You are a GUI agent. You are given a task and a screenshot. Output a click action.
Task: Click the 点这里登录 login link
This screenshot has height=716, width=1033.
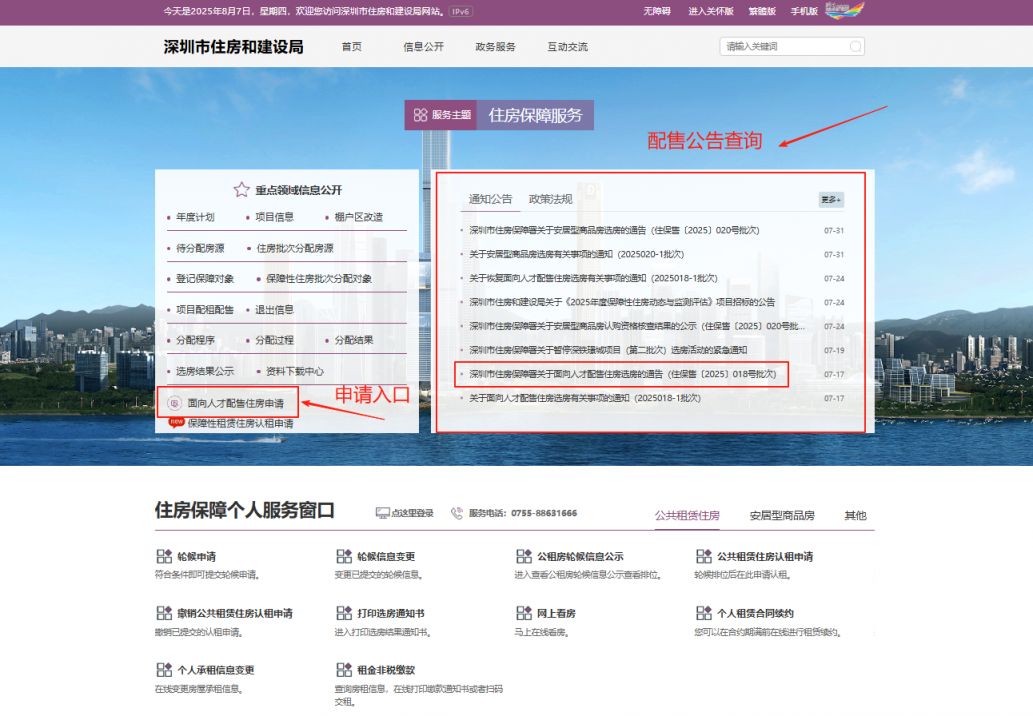pos(412,512)
